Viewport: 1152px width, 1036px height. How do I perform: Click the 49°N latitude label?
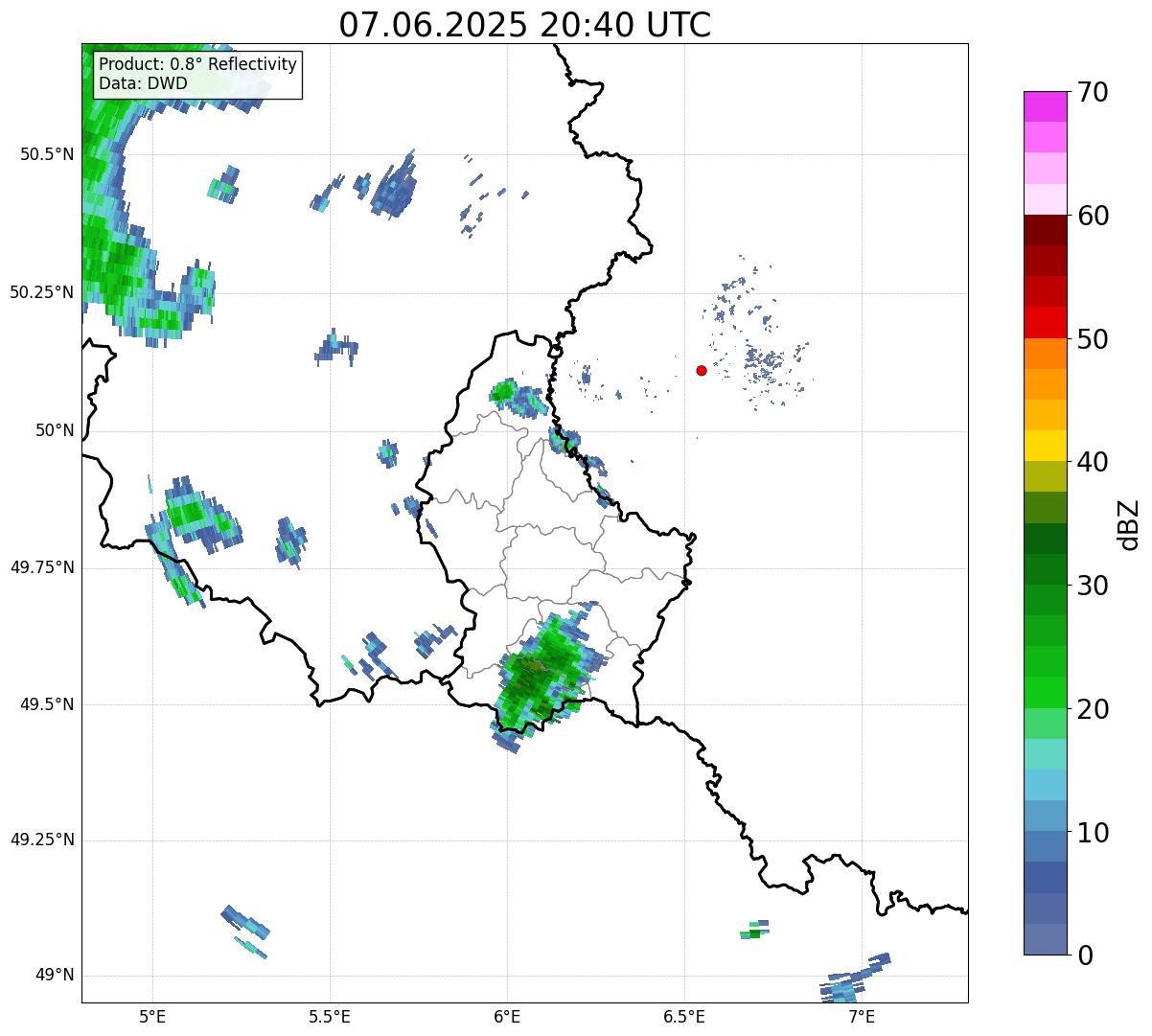(x=55, y=976)
